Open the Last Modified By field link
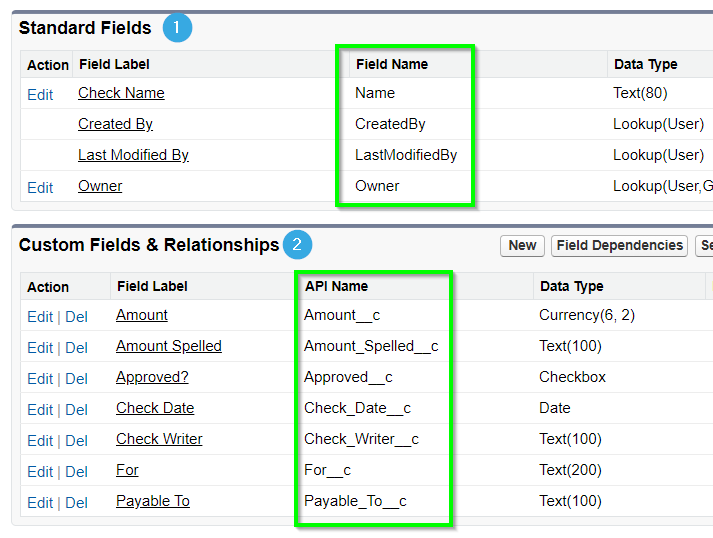 tap(133, 155)
